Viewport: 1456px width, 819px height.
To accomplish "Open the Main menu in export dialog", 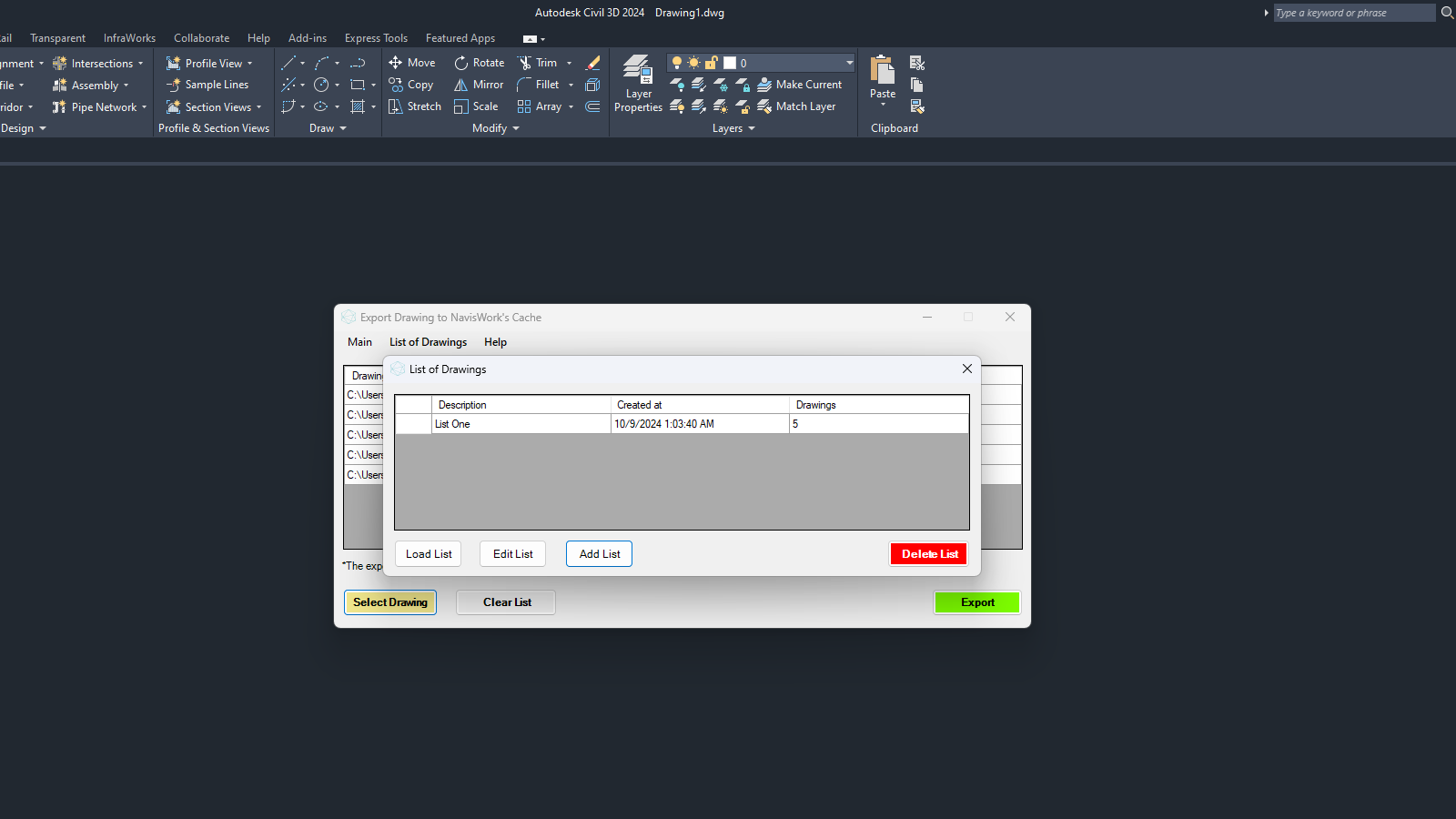I will point(359,342).
